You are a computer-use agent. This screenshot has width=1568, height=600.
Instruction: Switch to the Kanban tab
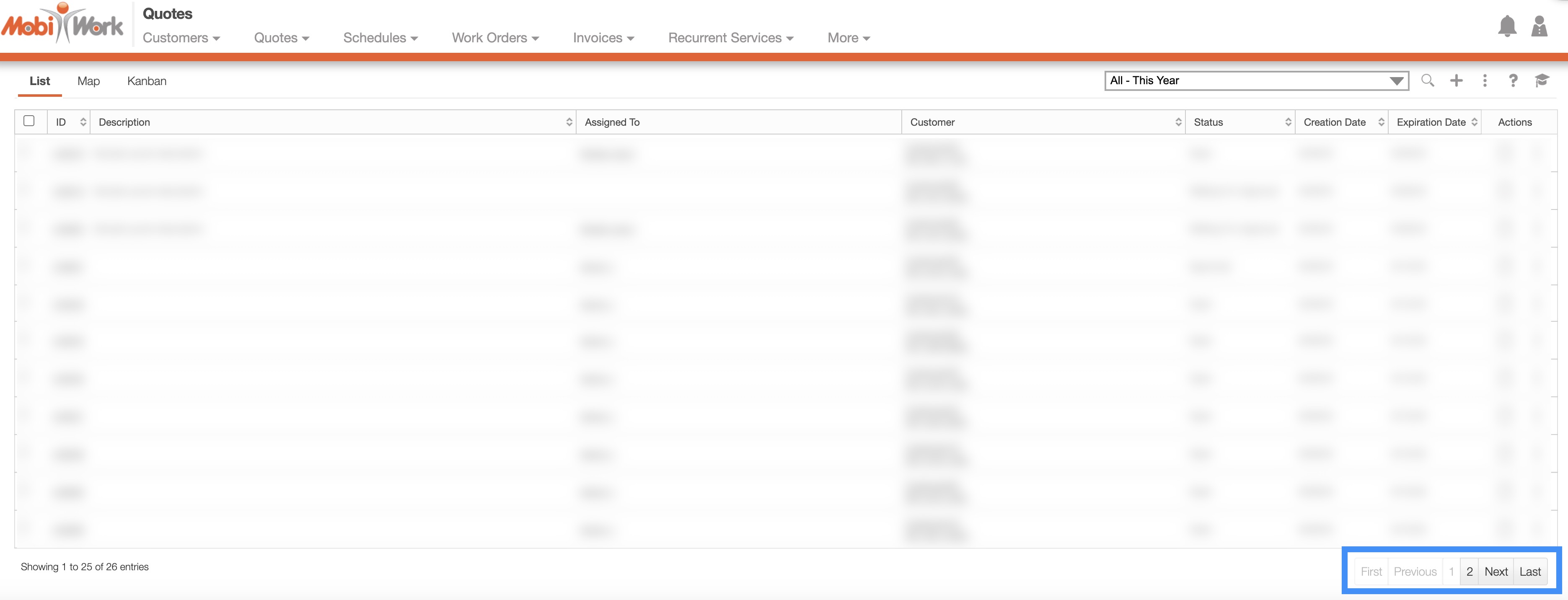pos(147,81)
